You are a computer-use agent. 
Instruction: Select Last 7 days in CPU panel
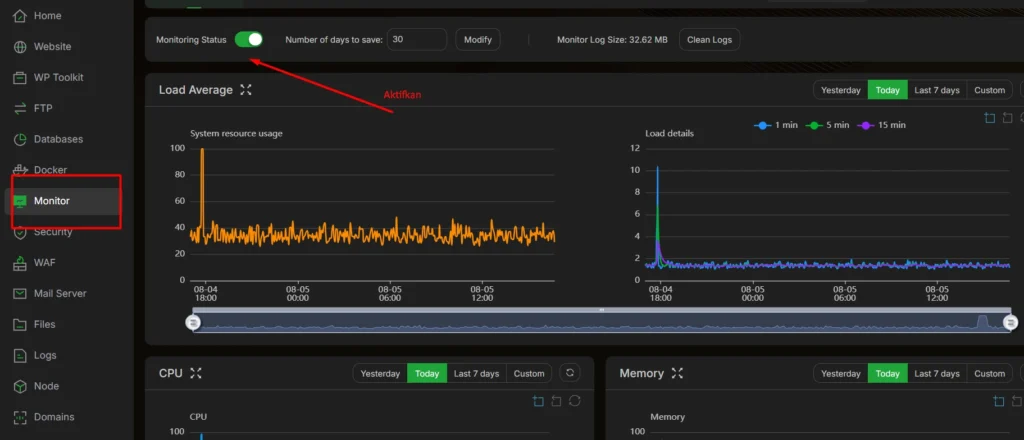click(x=476, y=373)
